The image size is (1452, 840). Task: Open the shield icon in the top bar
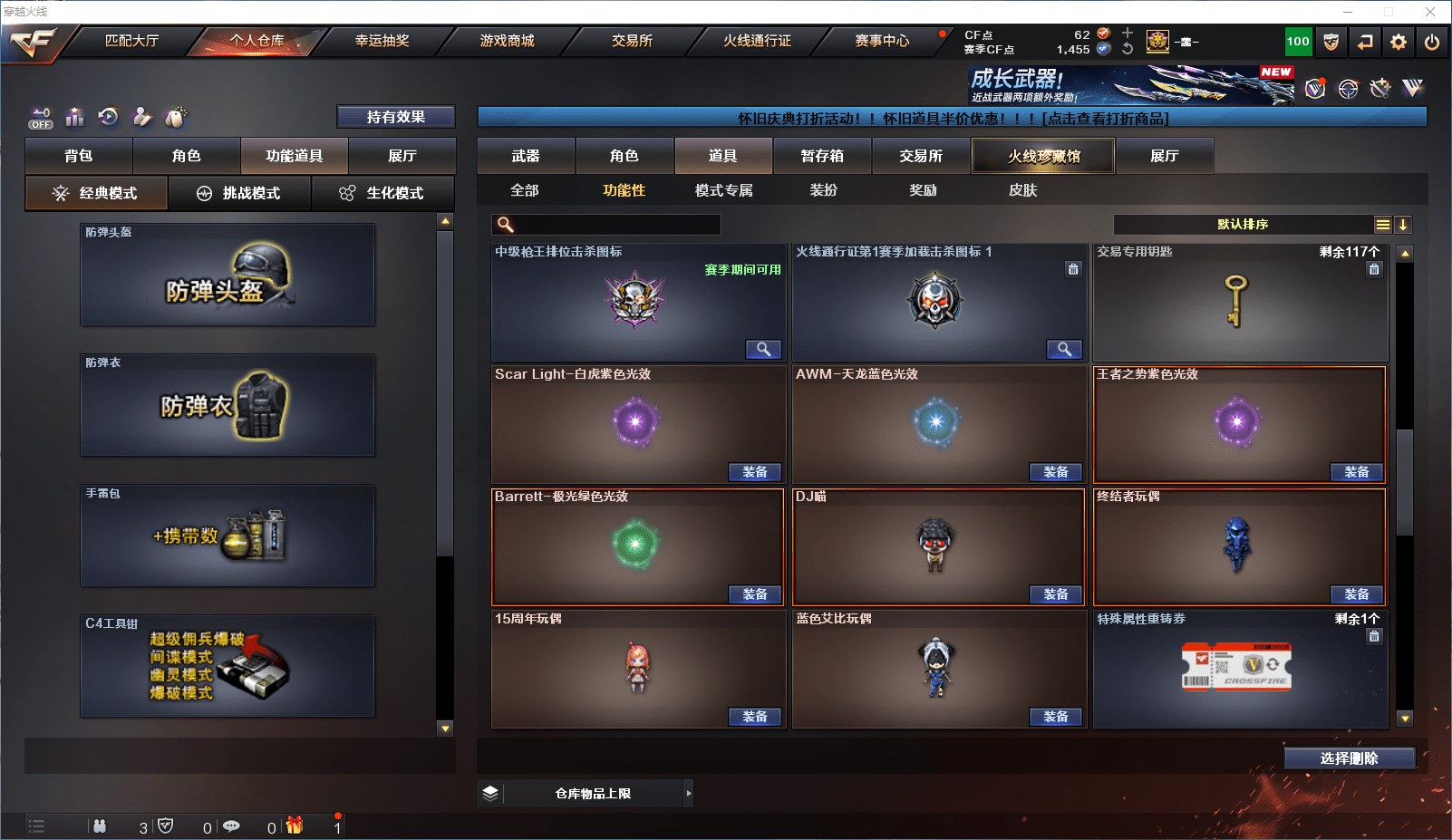click(1331, 42)
